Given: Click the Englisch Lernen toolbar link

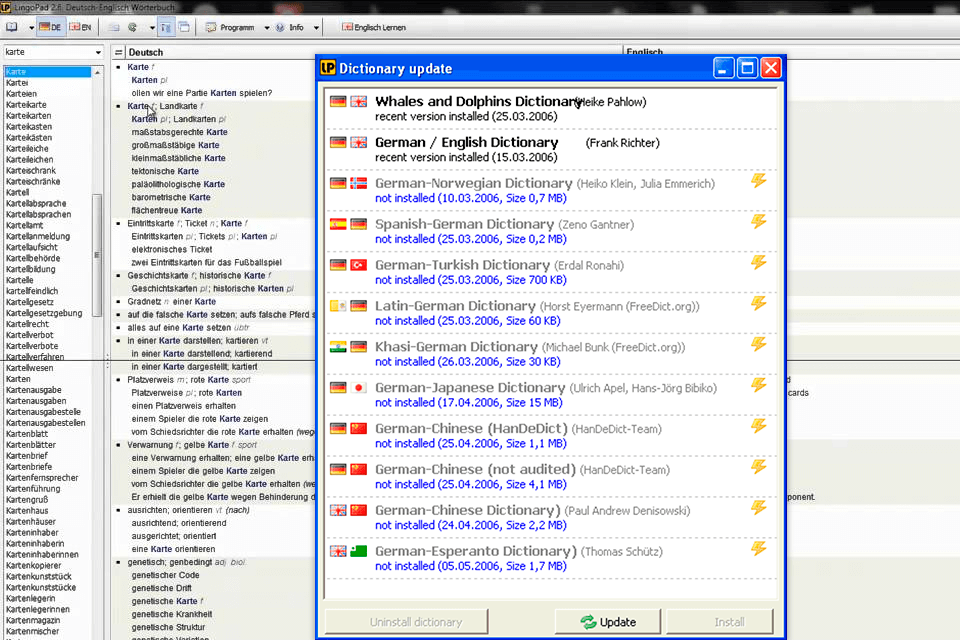Looking at the screenshot, I should 374,28.
